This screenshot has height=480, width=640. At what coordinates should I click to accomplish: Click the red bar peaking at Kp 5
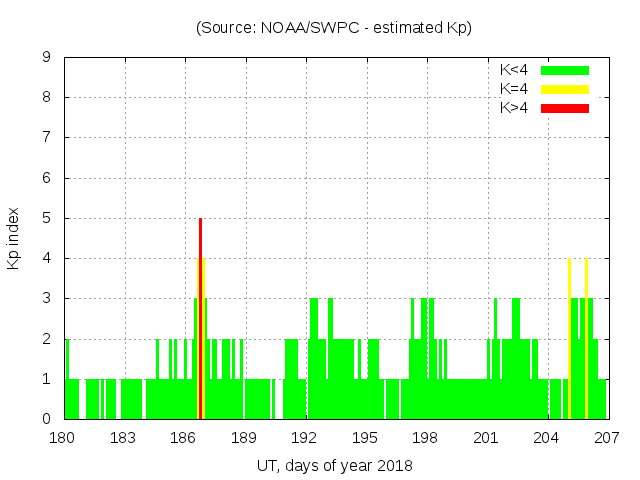pos(200,300)
